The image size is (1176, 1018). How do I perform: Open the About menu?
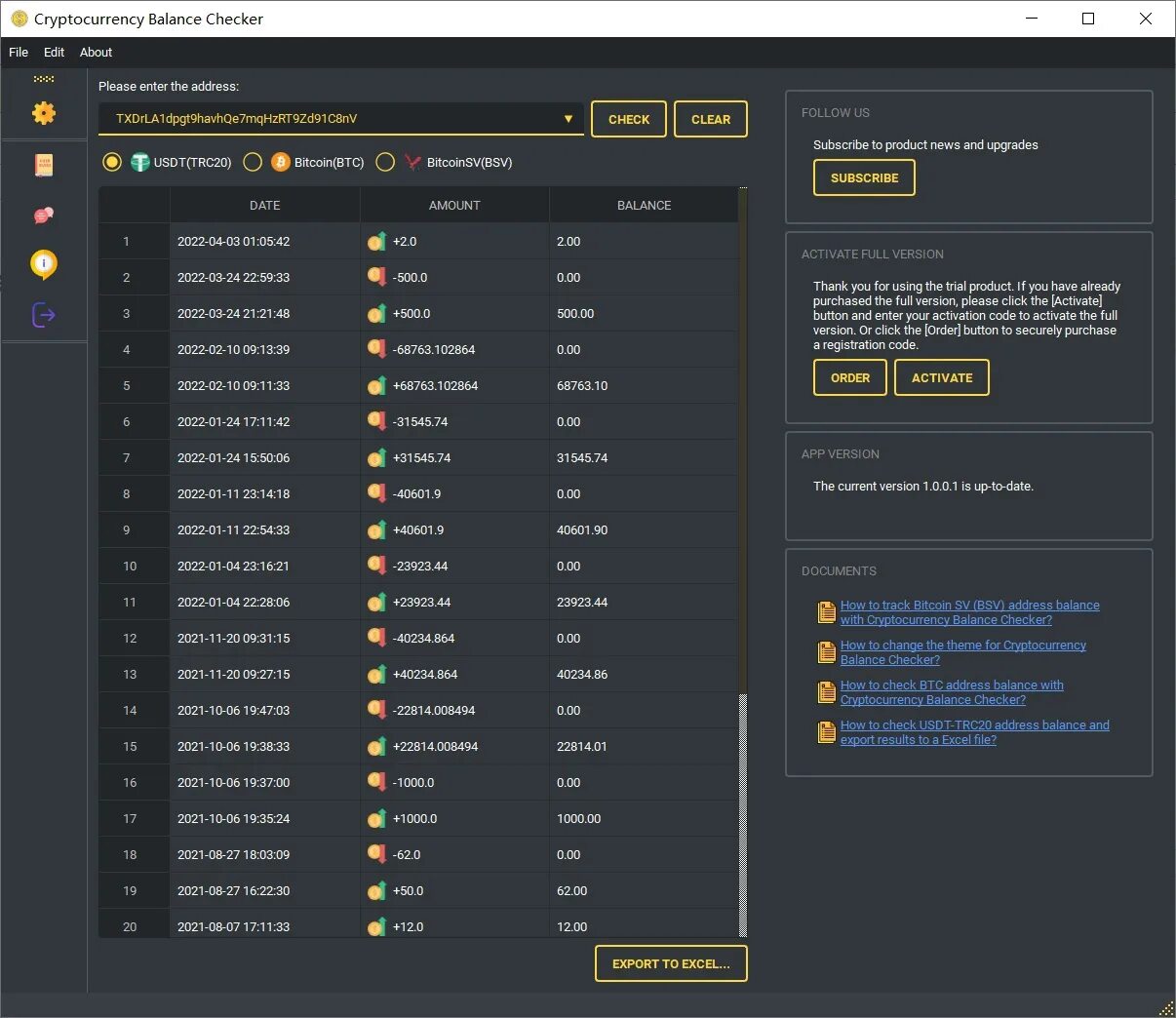[x=96, y=53]
